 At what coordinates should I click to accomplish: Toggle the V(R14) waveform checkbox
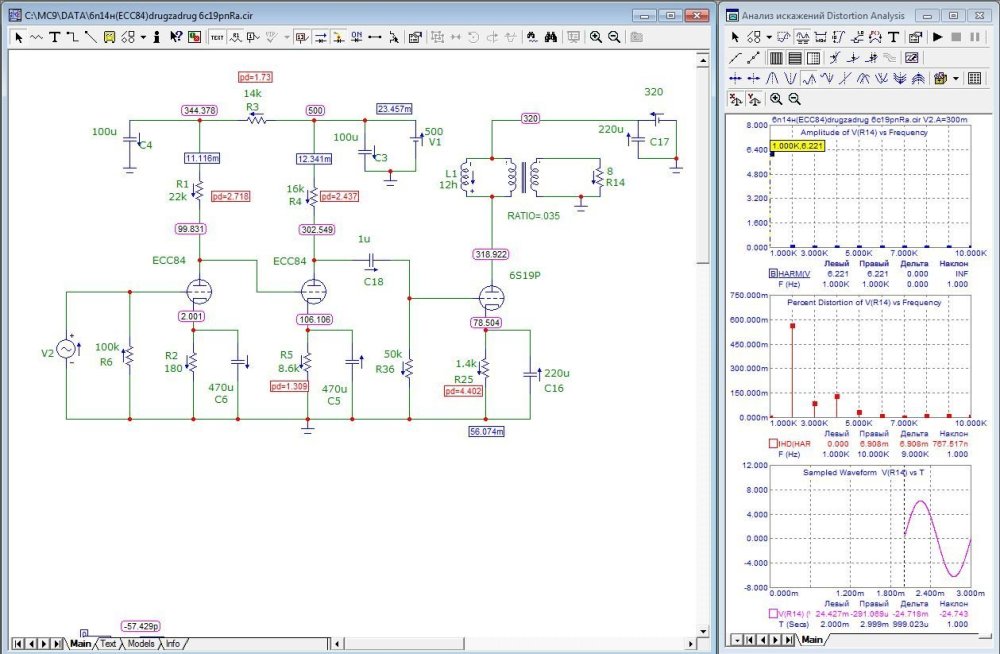click(772, 613)
